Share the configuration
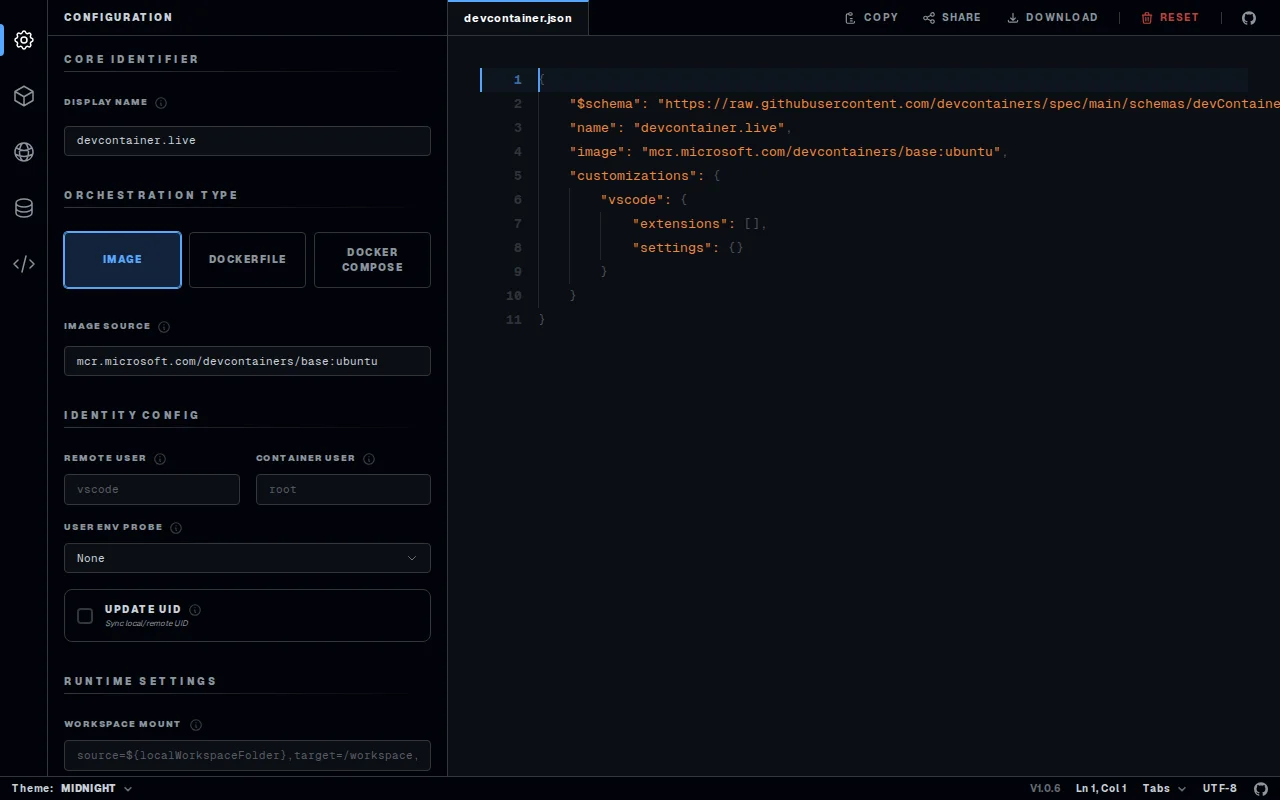 (952, 18)
